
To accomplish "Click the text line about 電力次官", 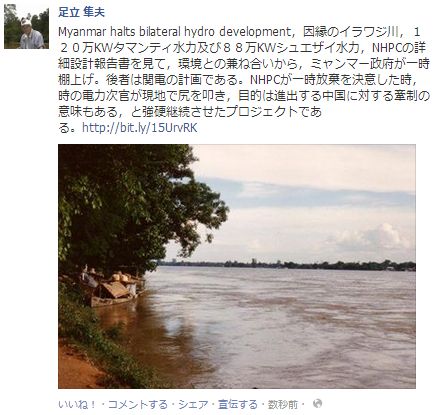I will tap(244, 96).
